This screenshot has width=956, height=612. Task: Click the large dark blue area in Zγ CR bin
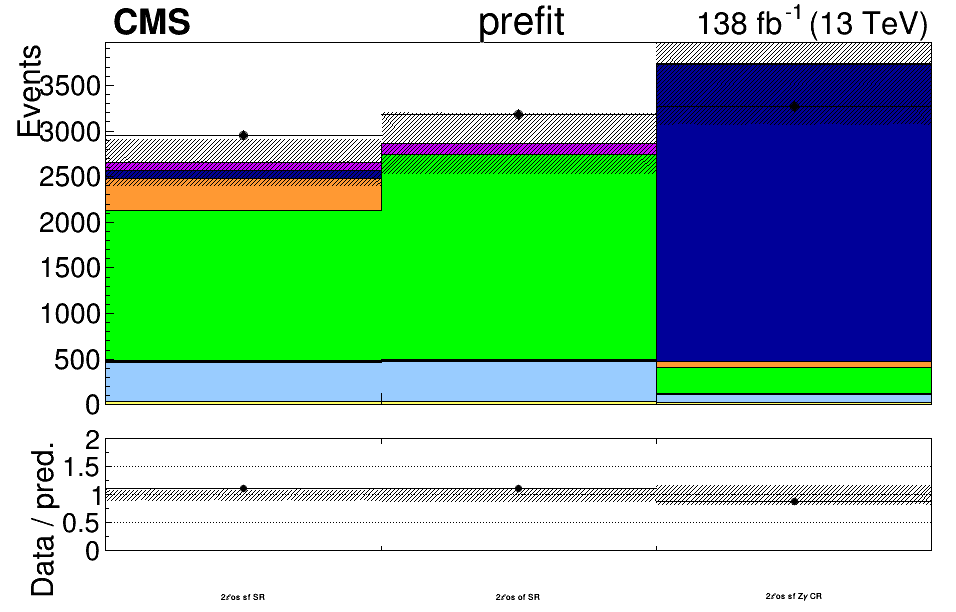pyautogui.click(x=794, y=212)
